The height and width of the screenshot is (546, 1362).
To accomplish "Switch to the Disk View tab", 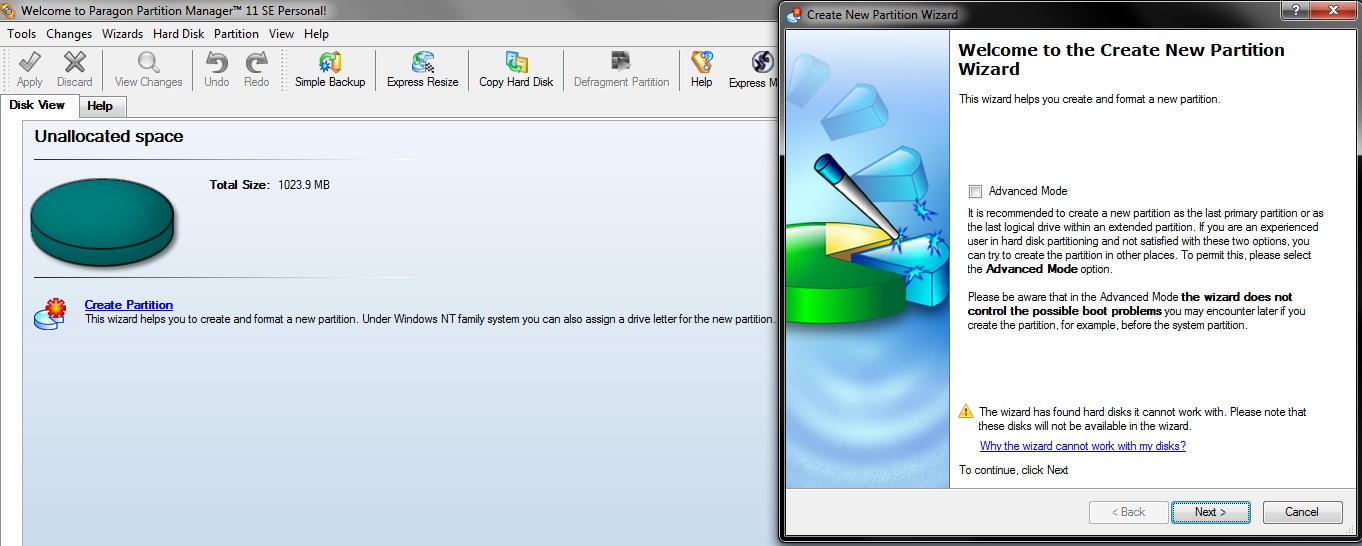I will click(x=37, y=105).
